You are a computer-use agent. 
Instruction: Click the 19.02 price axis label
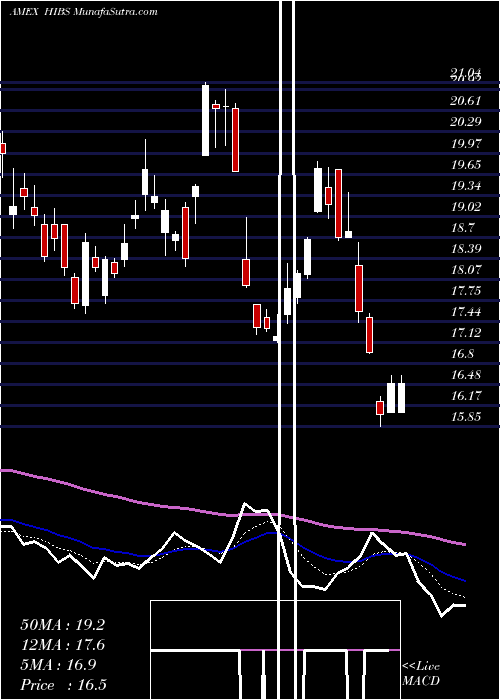466,207
